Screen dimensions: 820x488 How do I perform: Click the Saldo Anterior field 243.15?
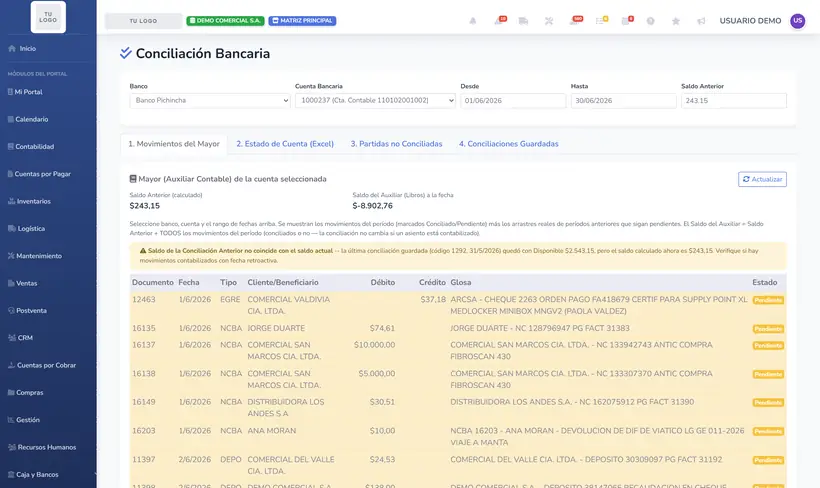point(734,100)
